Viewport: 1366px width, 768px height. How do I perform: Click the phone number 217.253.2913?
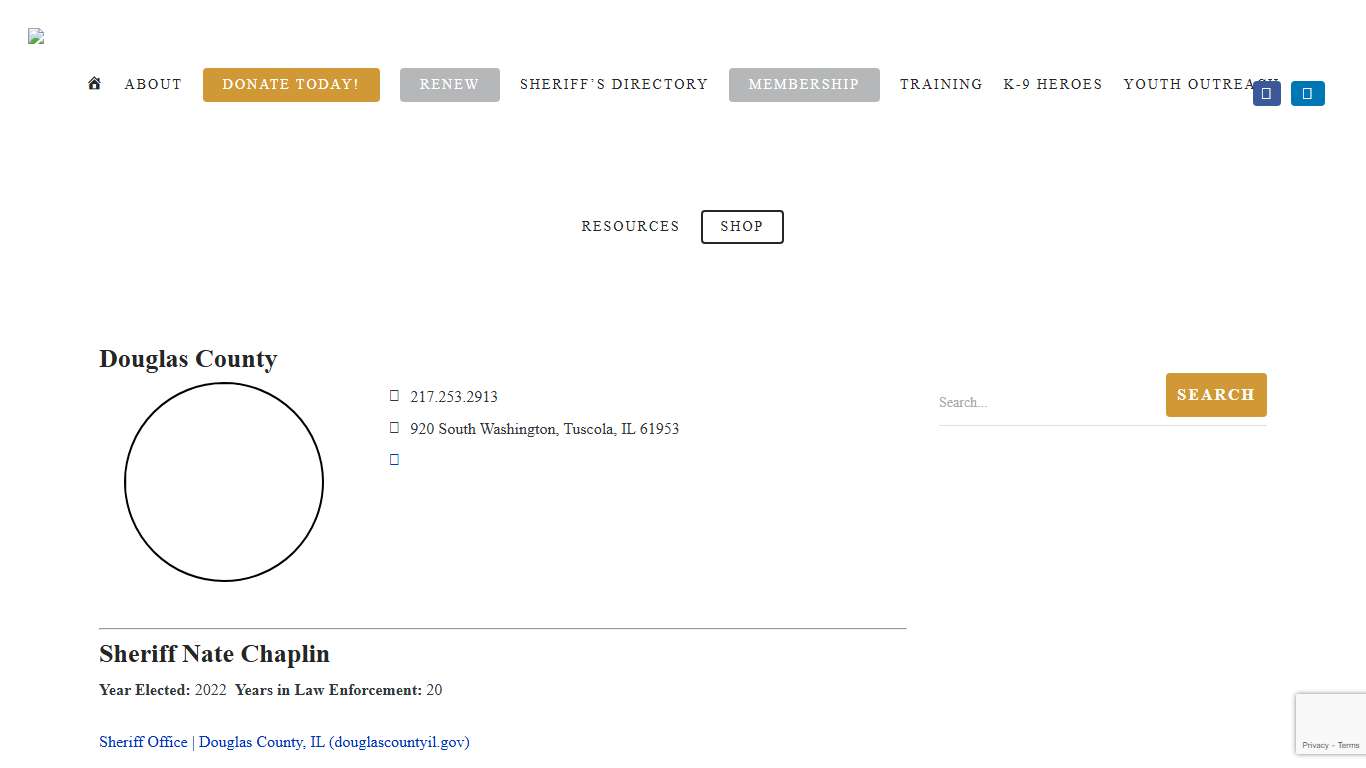point(453,397)
